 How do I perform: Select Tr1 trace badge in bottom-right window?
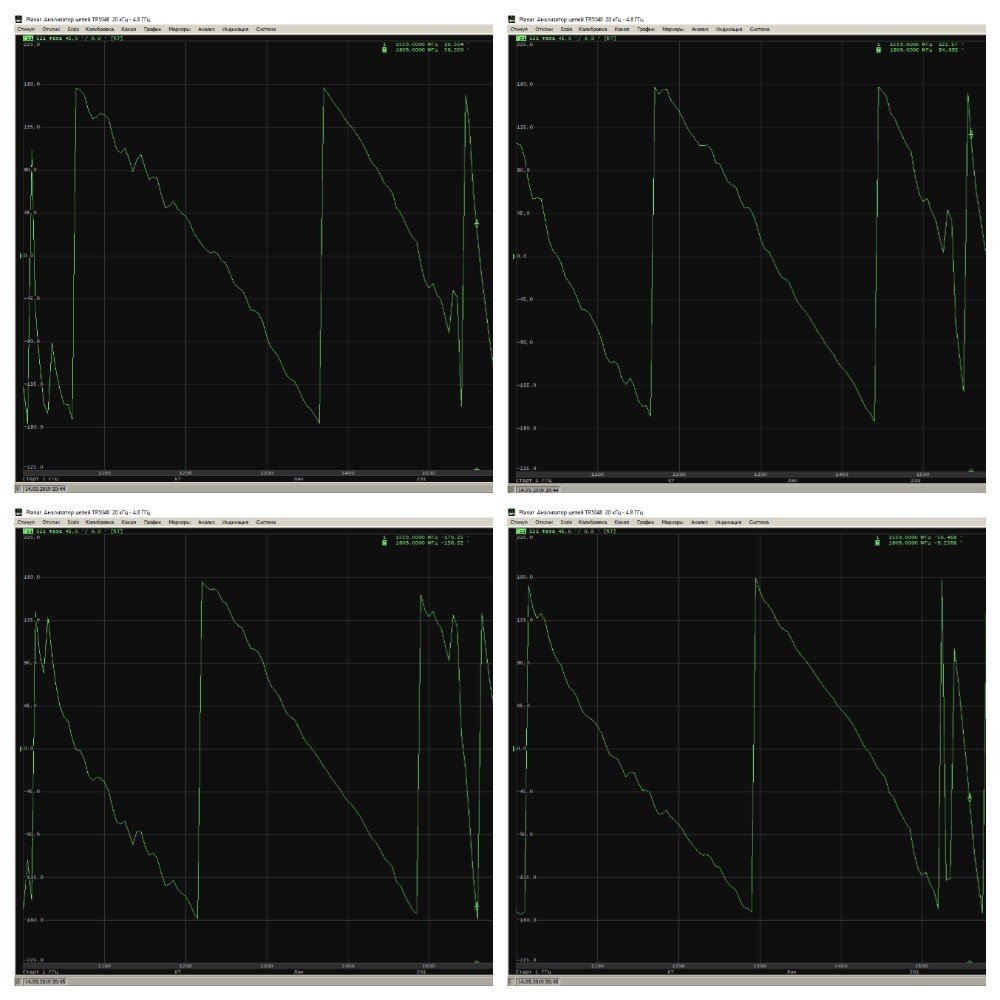521,531
